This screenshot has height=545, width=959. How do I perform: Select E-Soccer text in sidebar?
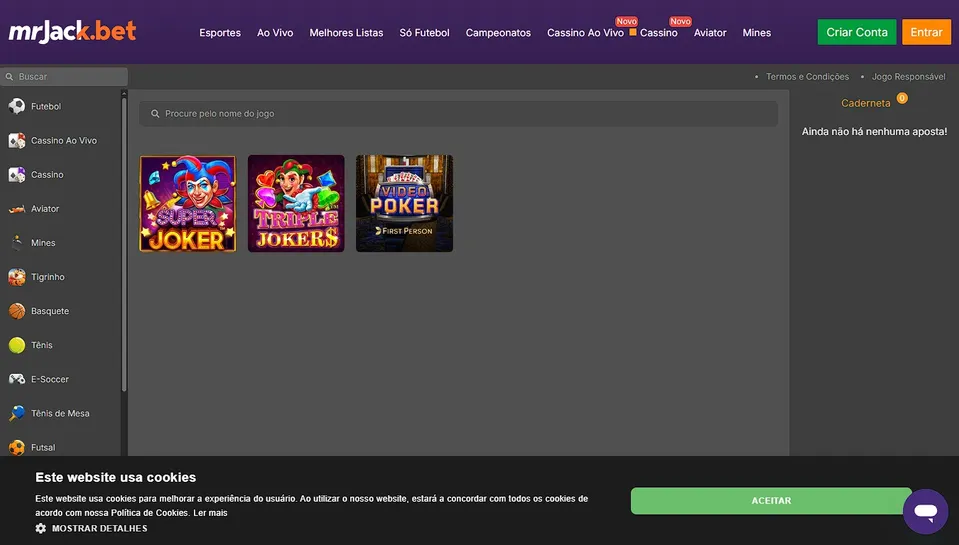pyautogui.click(x=50, y=379)
